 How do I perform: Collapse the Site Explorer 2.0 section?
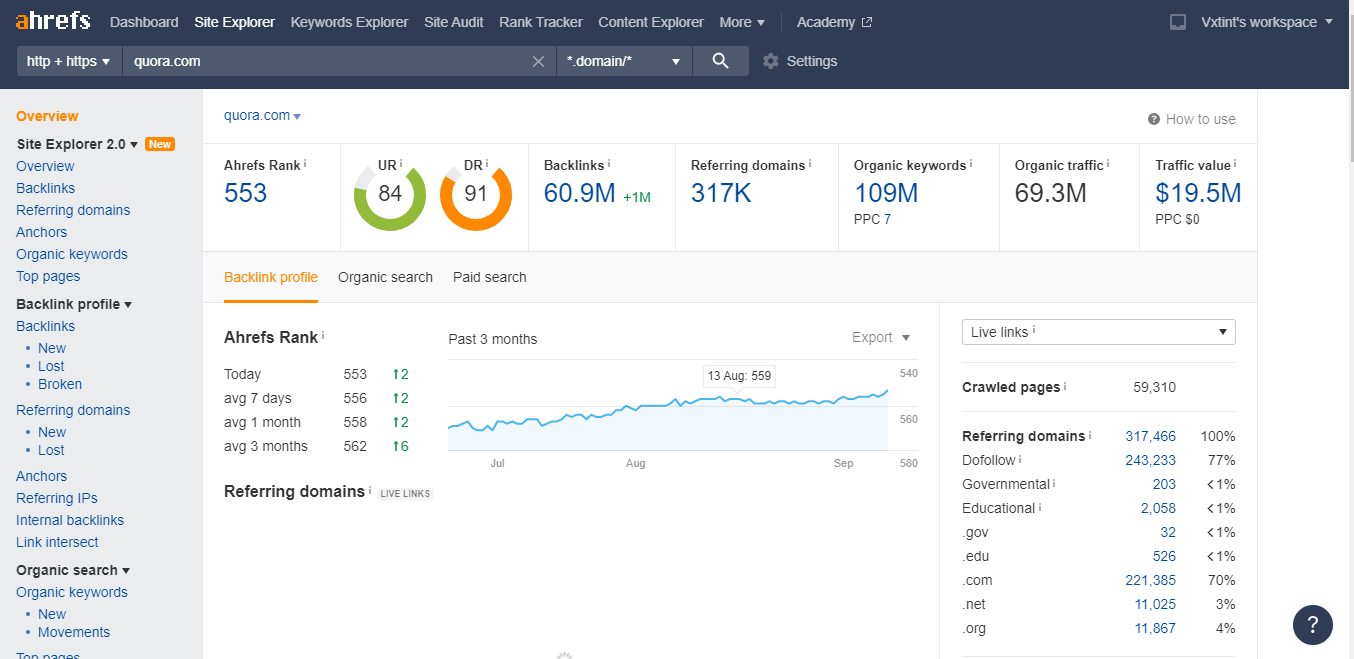pyautogui.click(x=77, y=144)
